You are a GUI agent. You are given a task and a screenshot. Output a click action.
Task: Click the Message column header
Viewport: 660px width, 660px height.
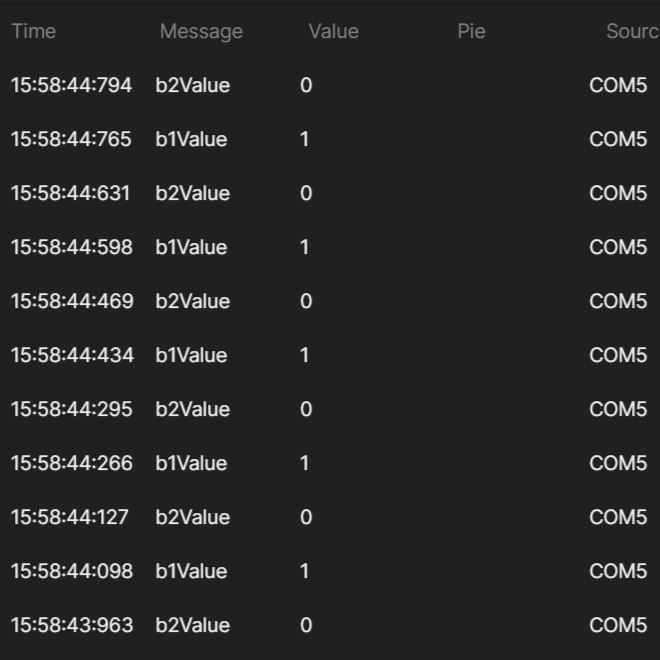click(x=201, y=31)
